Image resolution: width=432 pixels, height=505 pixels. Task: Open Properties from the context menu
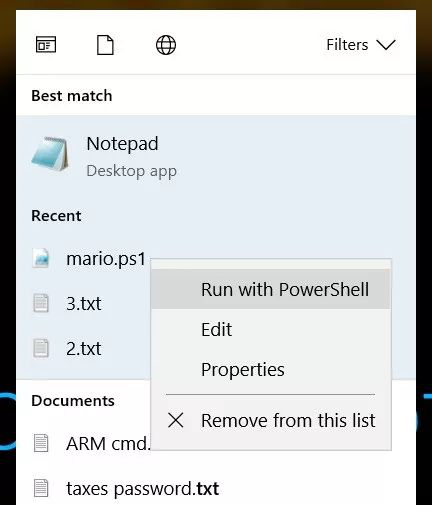coord(271,369)
